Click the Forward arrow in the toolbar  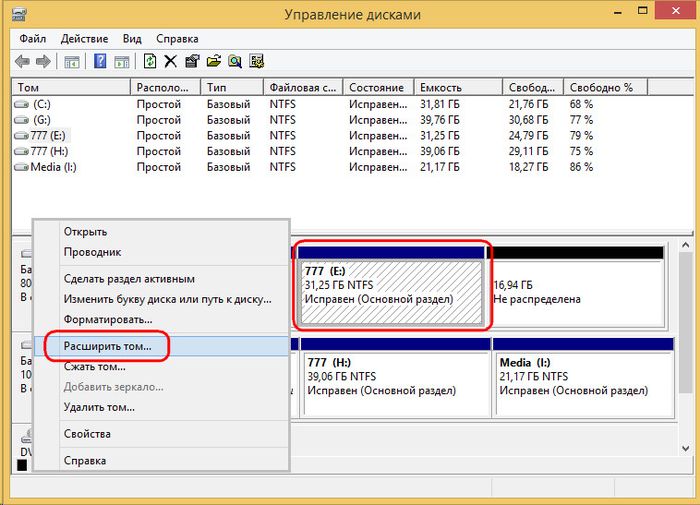41,61
